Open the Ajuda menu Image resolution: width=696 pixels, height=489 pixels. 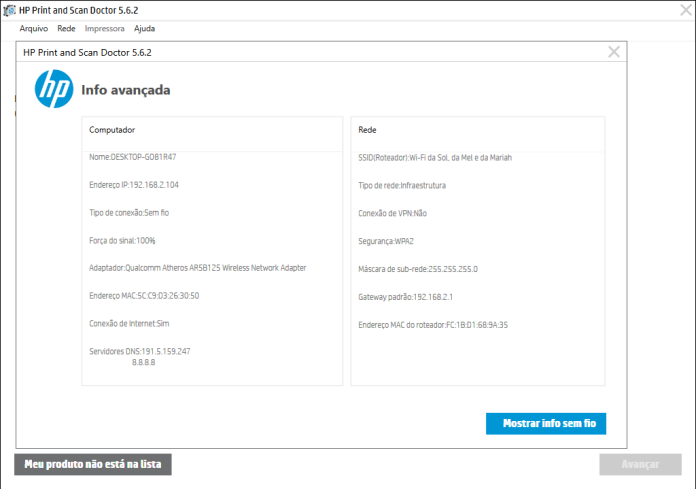144,28
